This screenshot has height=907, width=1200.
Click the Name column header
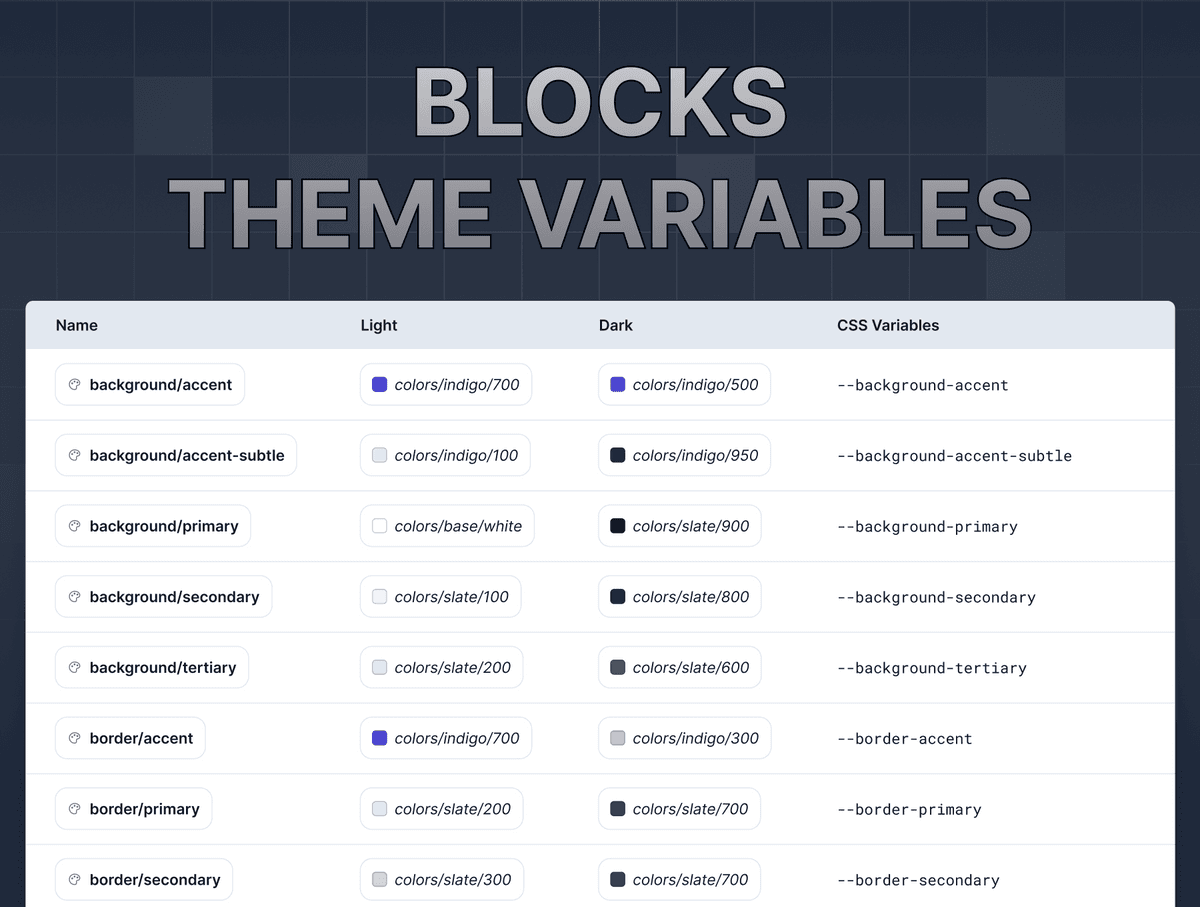tap(77, 325)
